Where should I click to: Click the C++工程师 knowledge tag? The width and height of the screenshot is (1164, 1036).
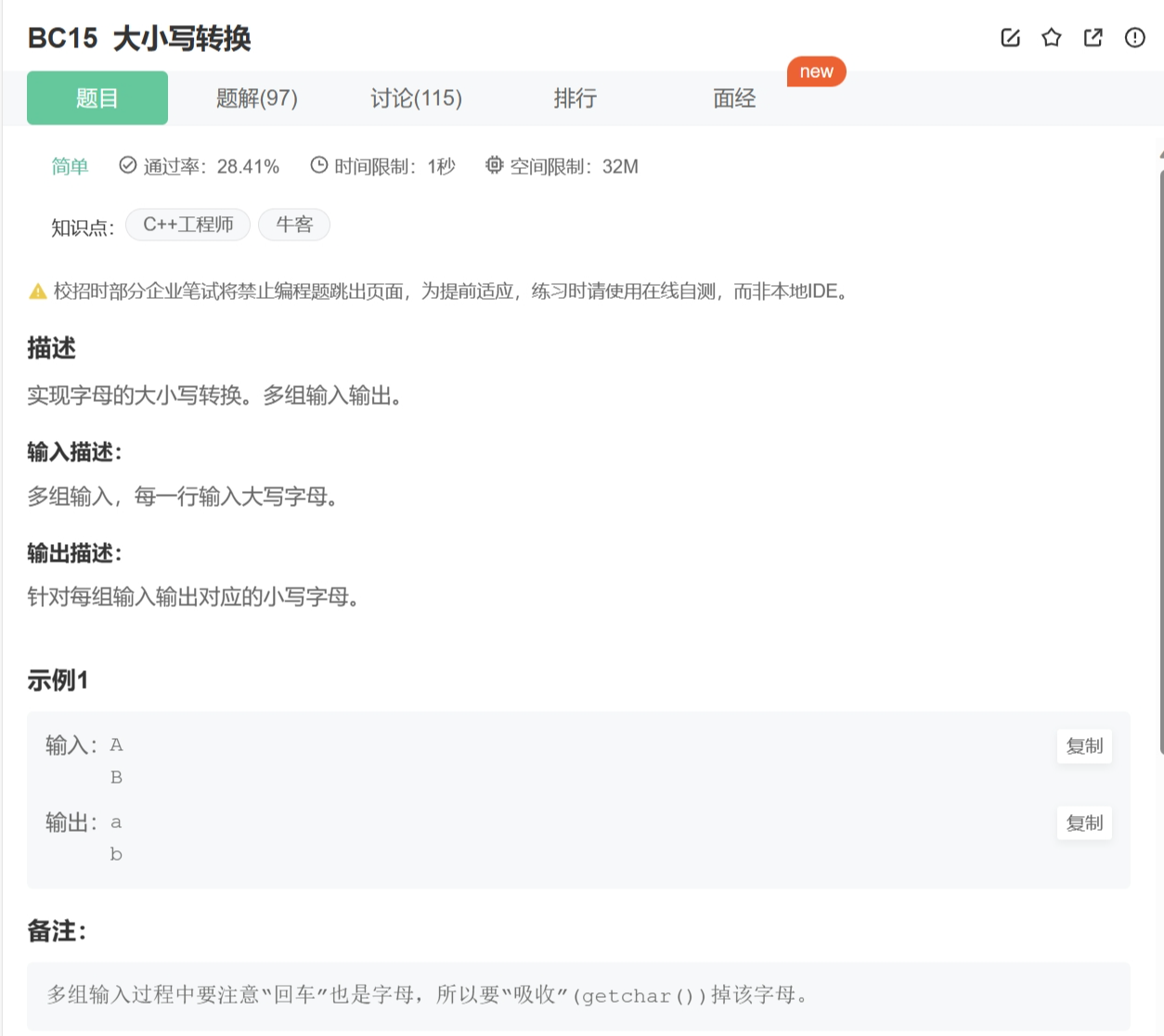(x=188, y=224)
